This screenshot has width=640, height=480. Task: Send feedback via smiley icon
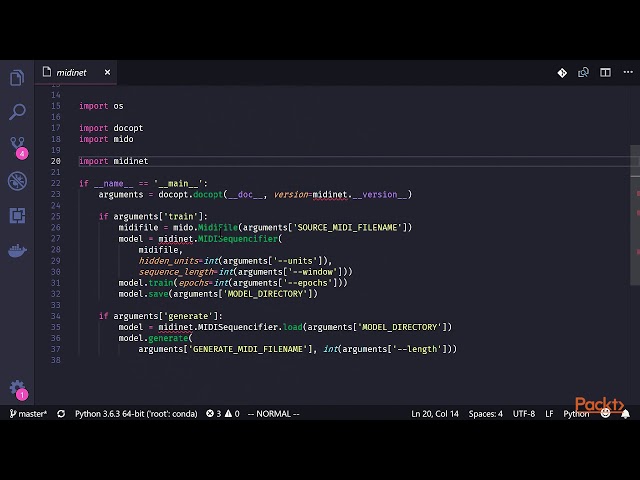click(605, 413)
